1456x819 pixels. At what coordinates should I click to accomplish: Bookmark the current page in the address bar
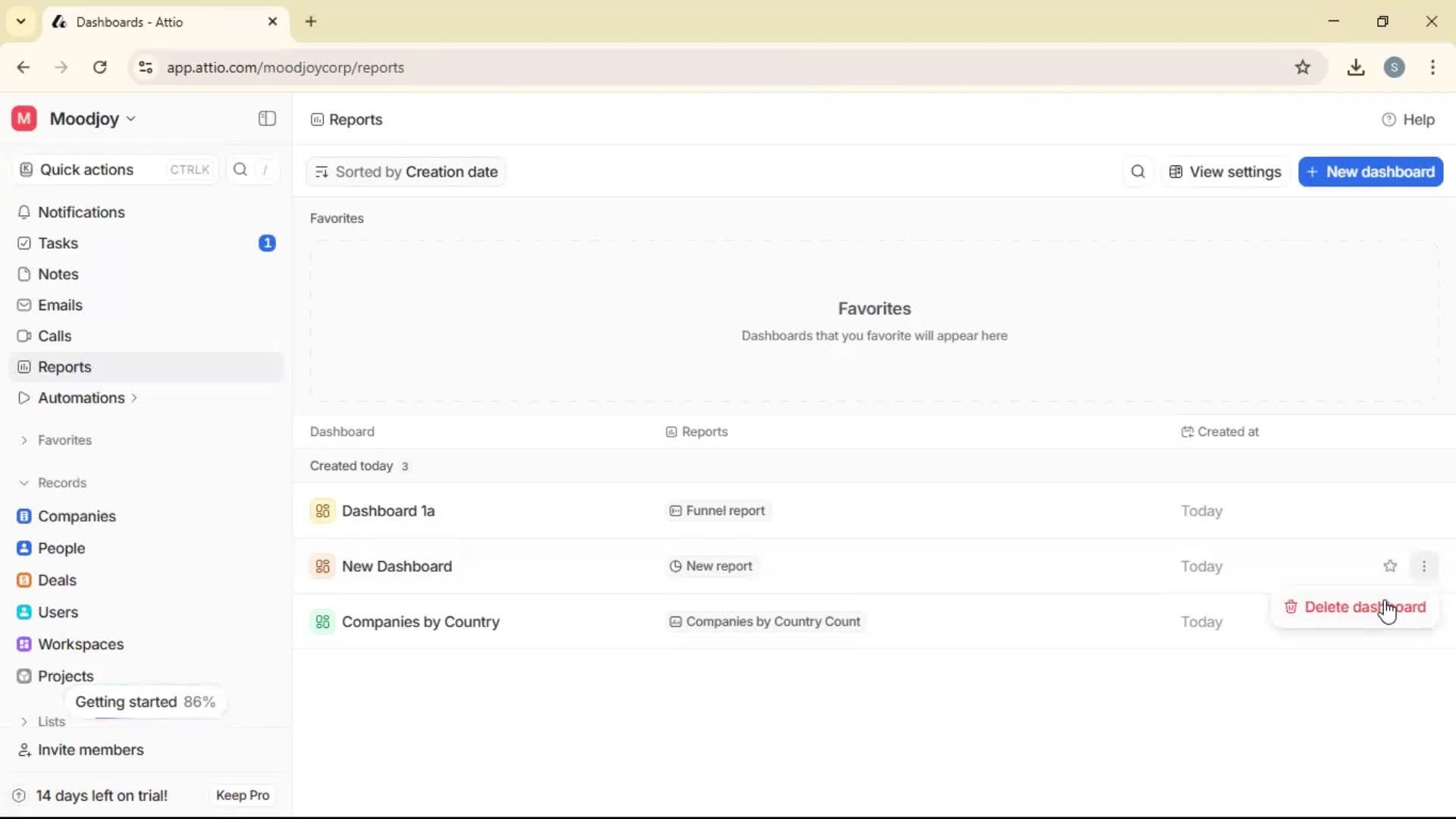click(1304, 67)
